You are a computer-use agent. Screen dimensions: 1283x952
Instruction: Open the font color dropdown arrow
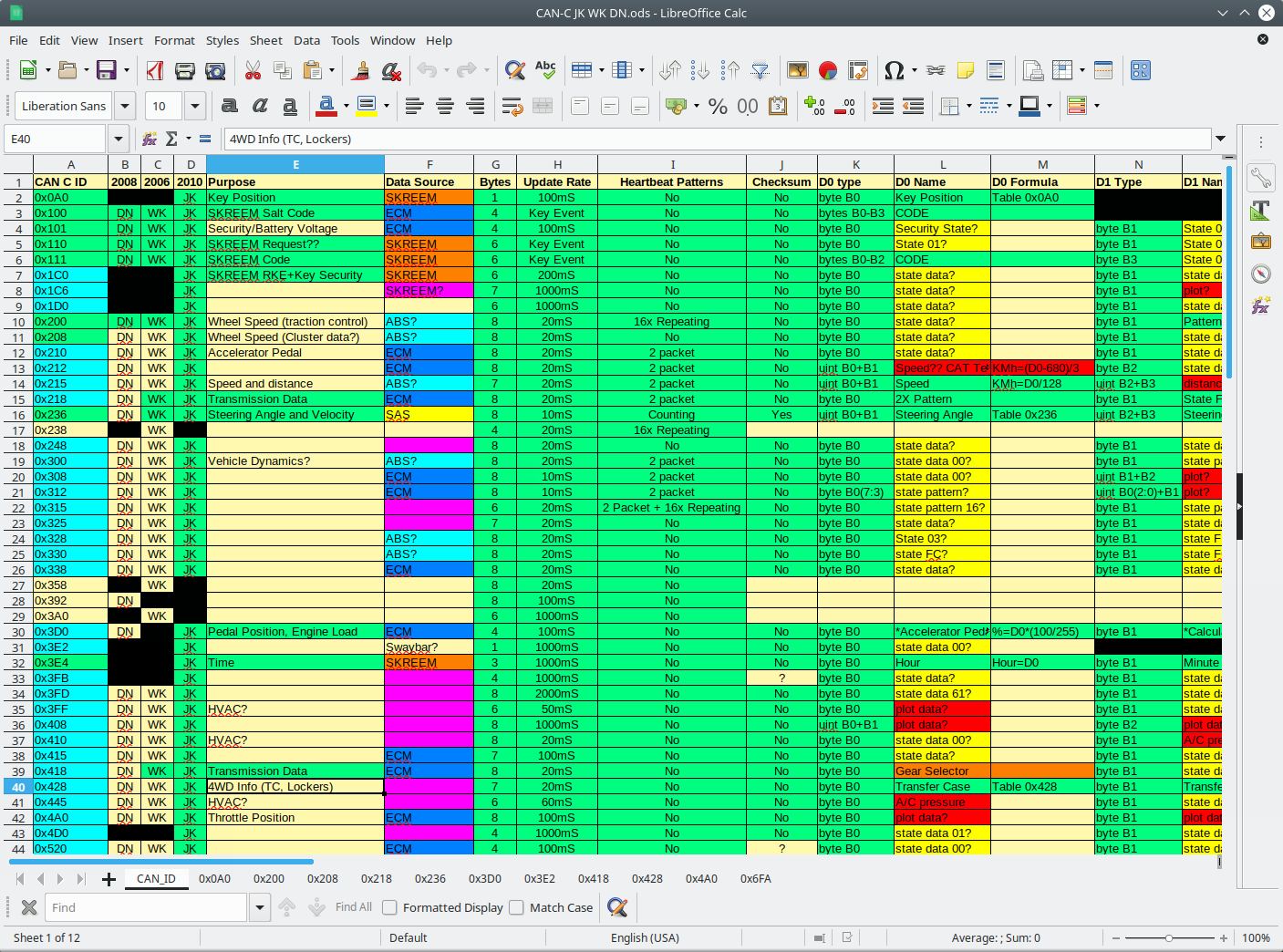347,106
